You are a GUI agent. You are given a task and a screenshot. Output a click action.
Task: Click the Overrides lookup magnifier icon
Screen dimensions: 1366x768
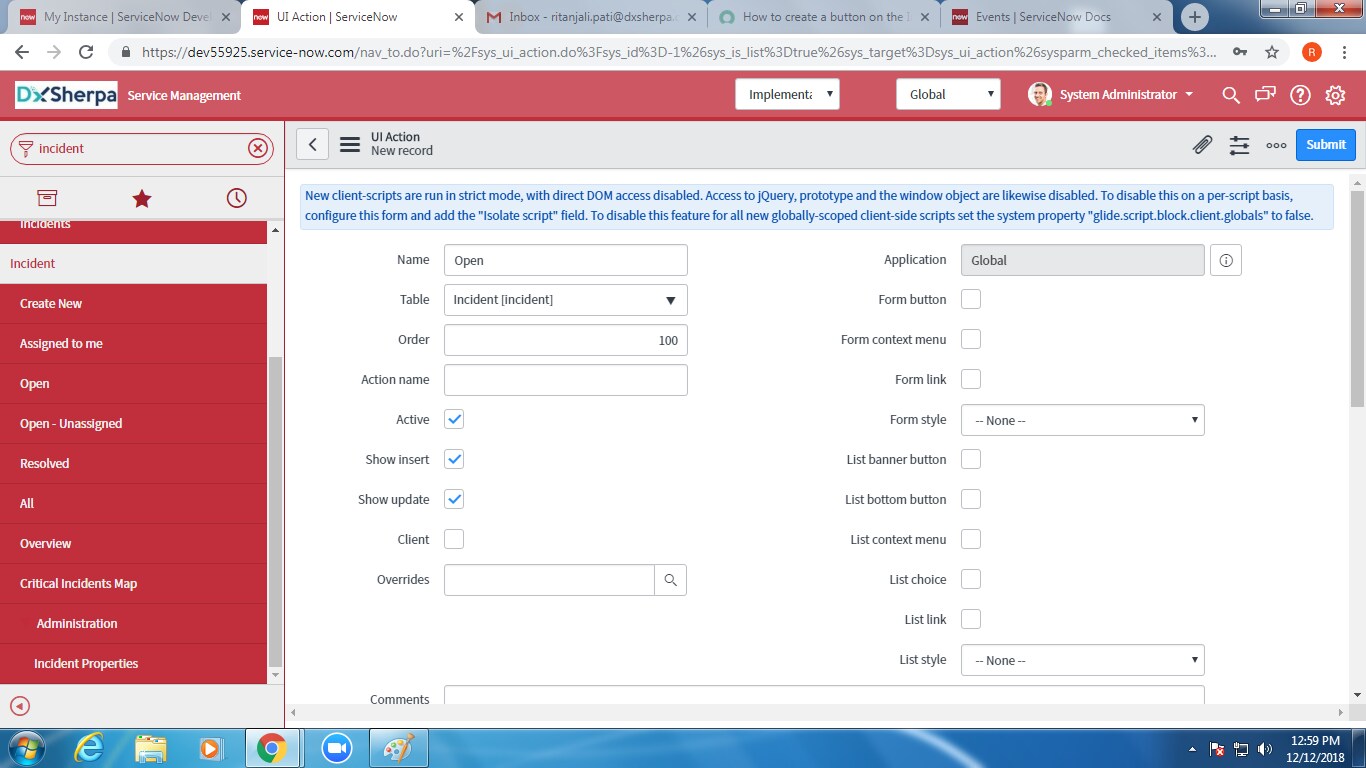click(x=670, y=580)
